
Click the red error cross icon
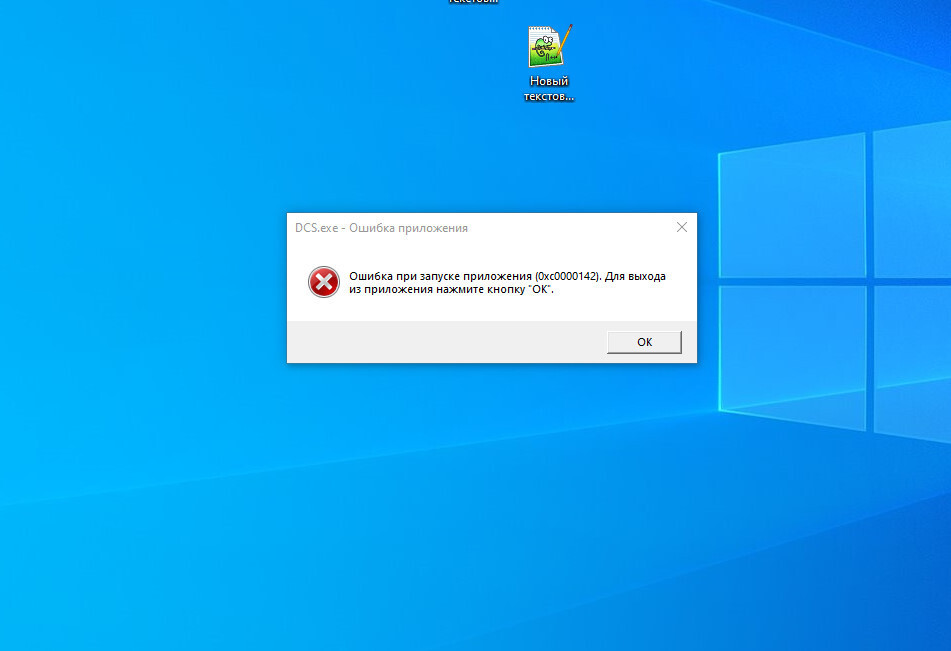click(x=324, y=282)
